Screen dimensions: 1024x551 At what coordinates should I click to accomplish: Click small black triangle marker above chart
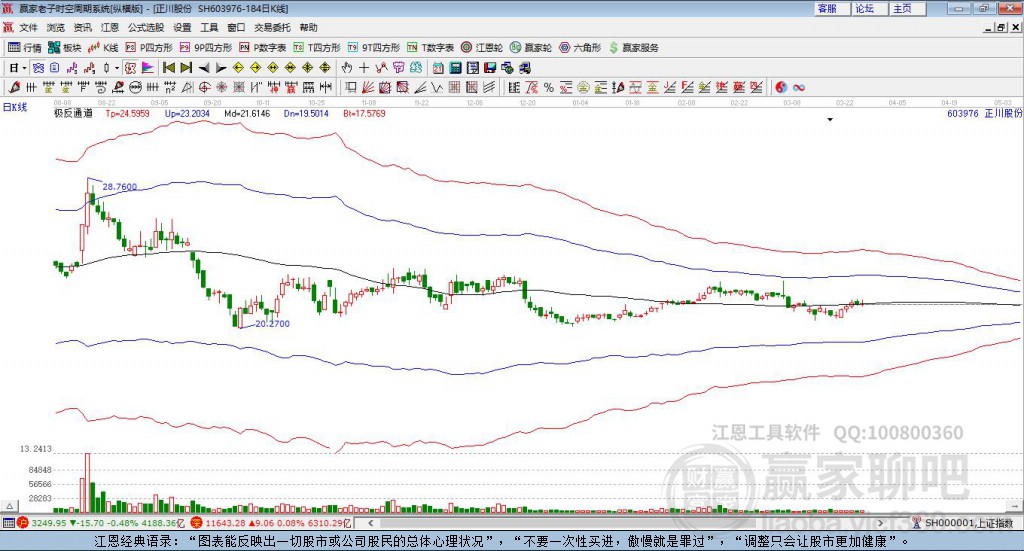pyautogui.click(x=830, y=120)
